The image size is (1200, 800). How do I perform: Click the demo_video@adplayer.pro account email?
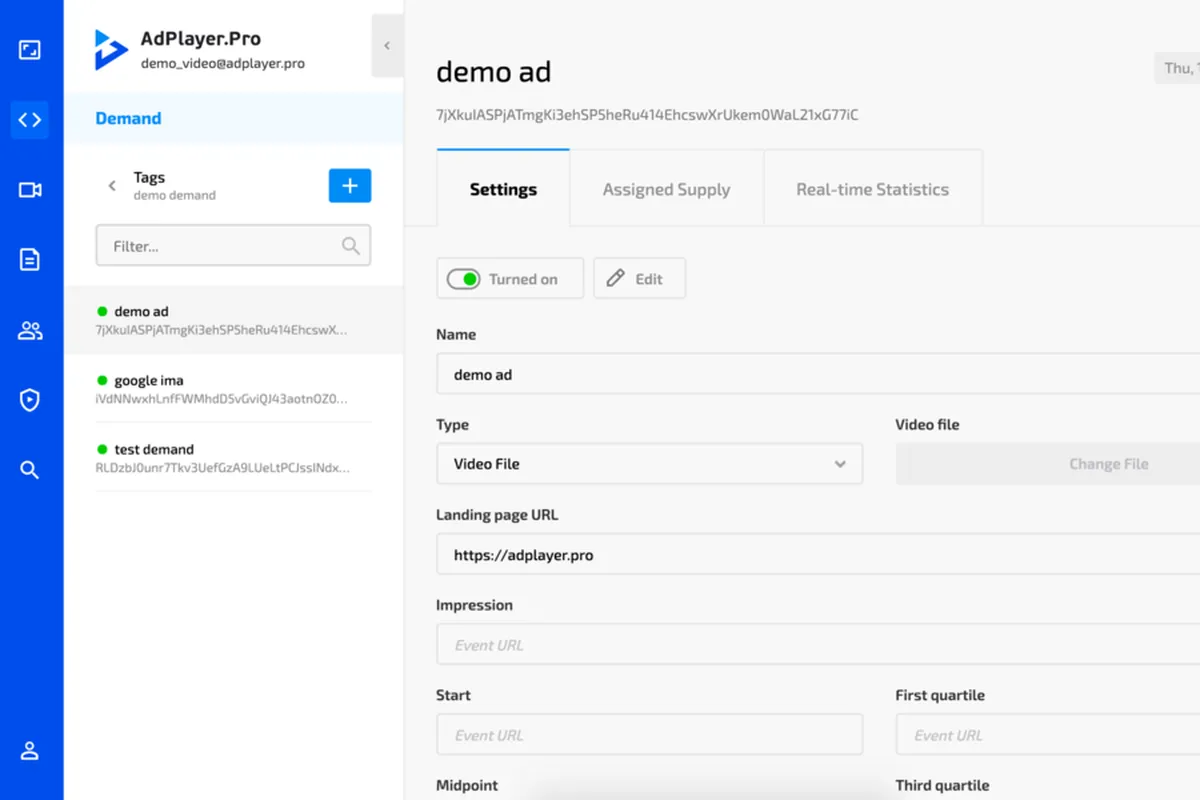(223, 63)
